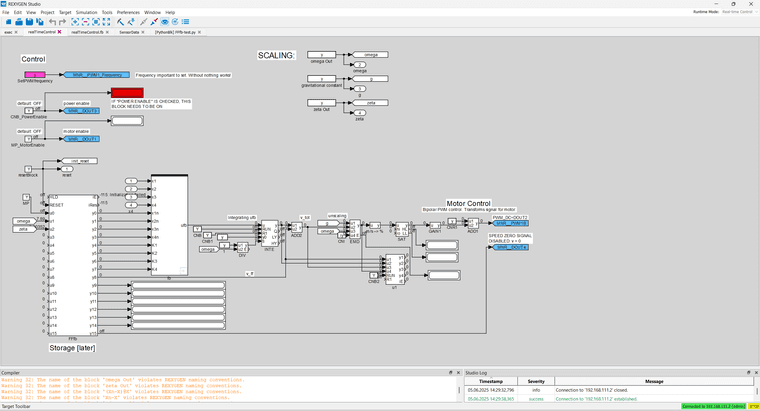Switch to the PythonBlk FFfb-test.py tab
760x411 pixels.
tap(175, 32)
